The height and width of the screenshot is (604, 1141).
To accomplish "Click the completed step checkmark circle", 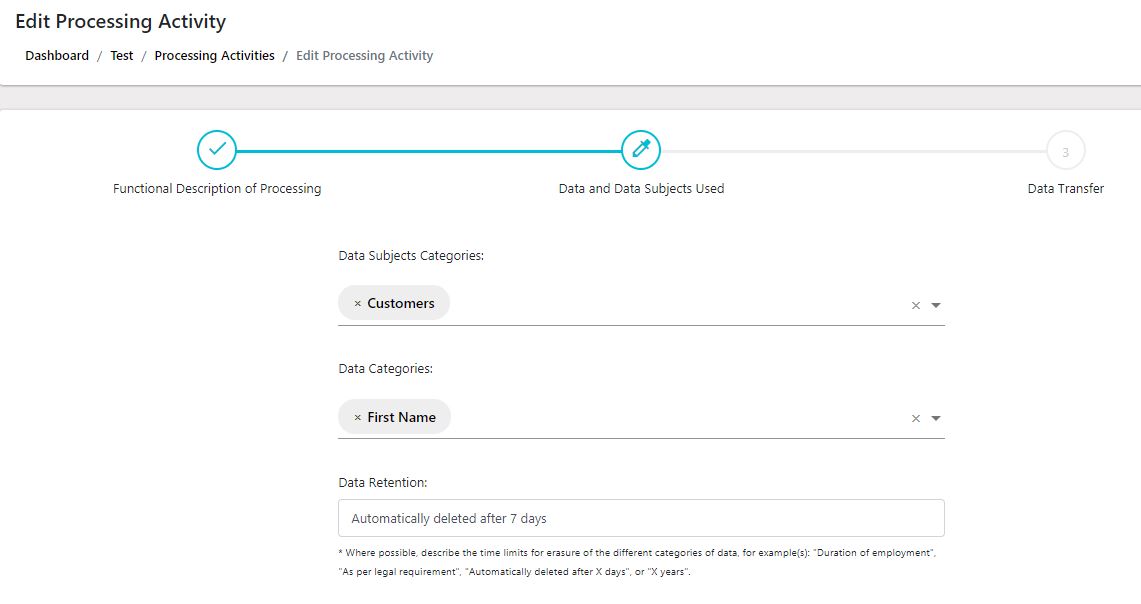I will click(x=217, y=150).
